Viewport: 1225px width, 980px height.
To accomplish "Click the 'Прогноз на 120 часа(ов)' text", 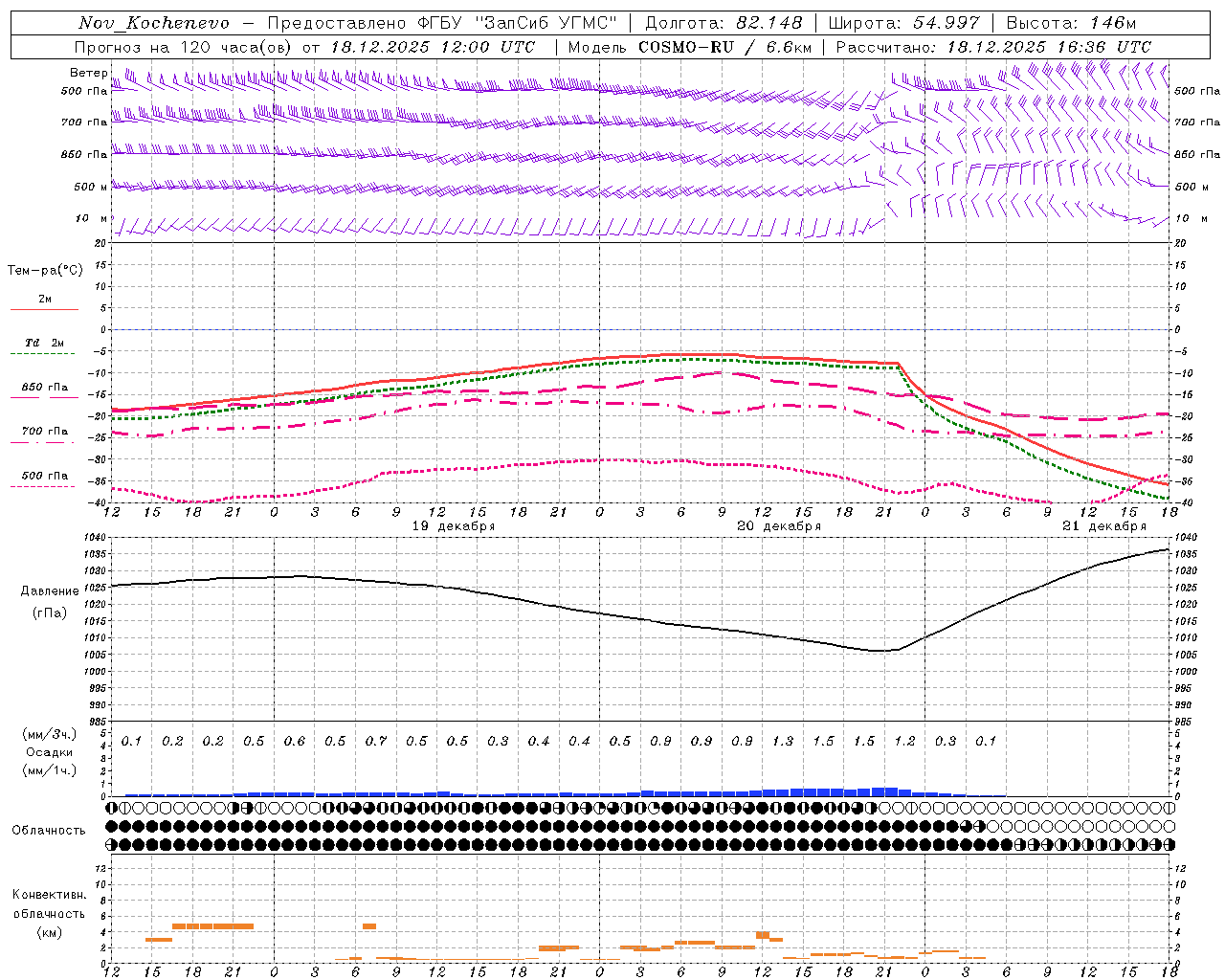I will pyautogui.click(x=184, y=47).
